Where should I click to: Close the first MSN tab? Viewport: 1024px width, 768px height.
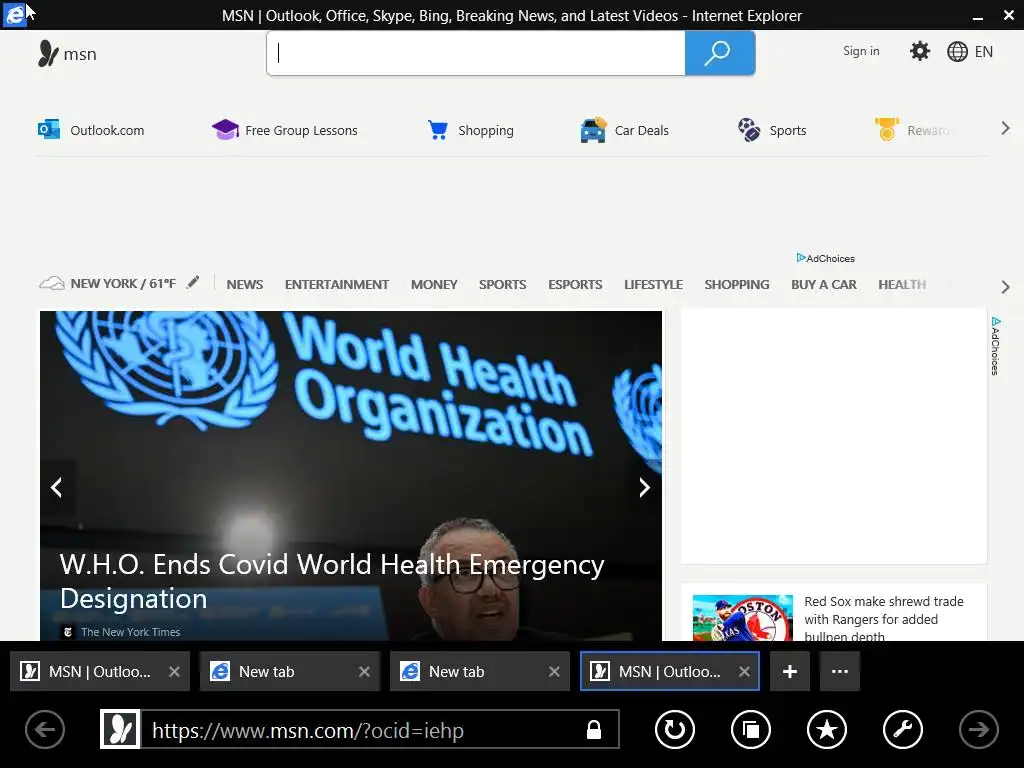[174, 671]
